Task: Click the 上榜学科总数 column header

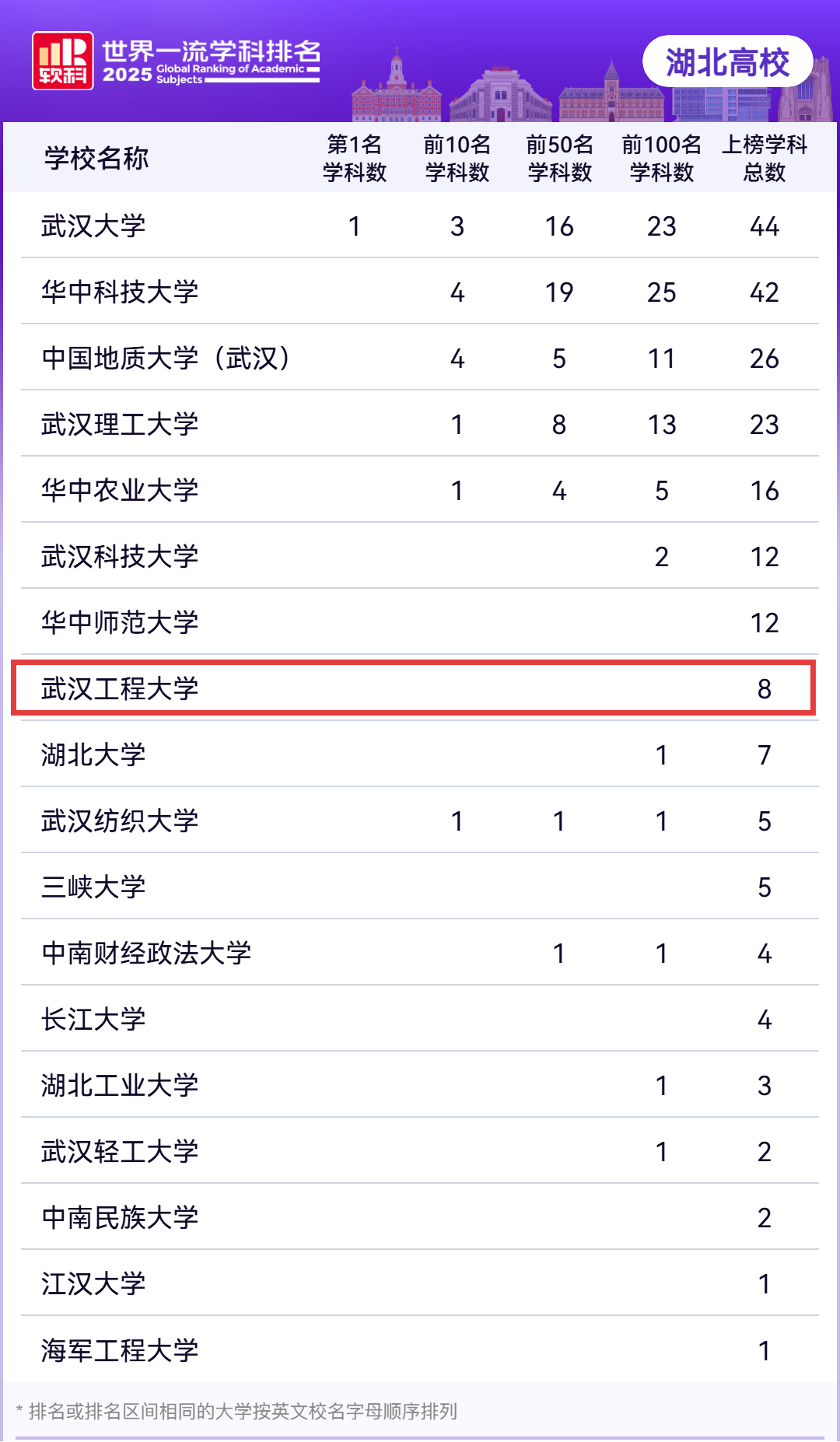Action: pyautogui.click(x=764, y=158)
